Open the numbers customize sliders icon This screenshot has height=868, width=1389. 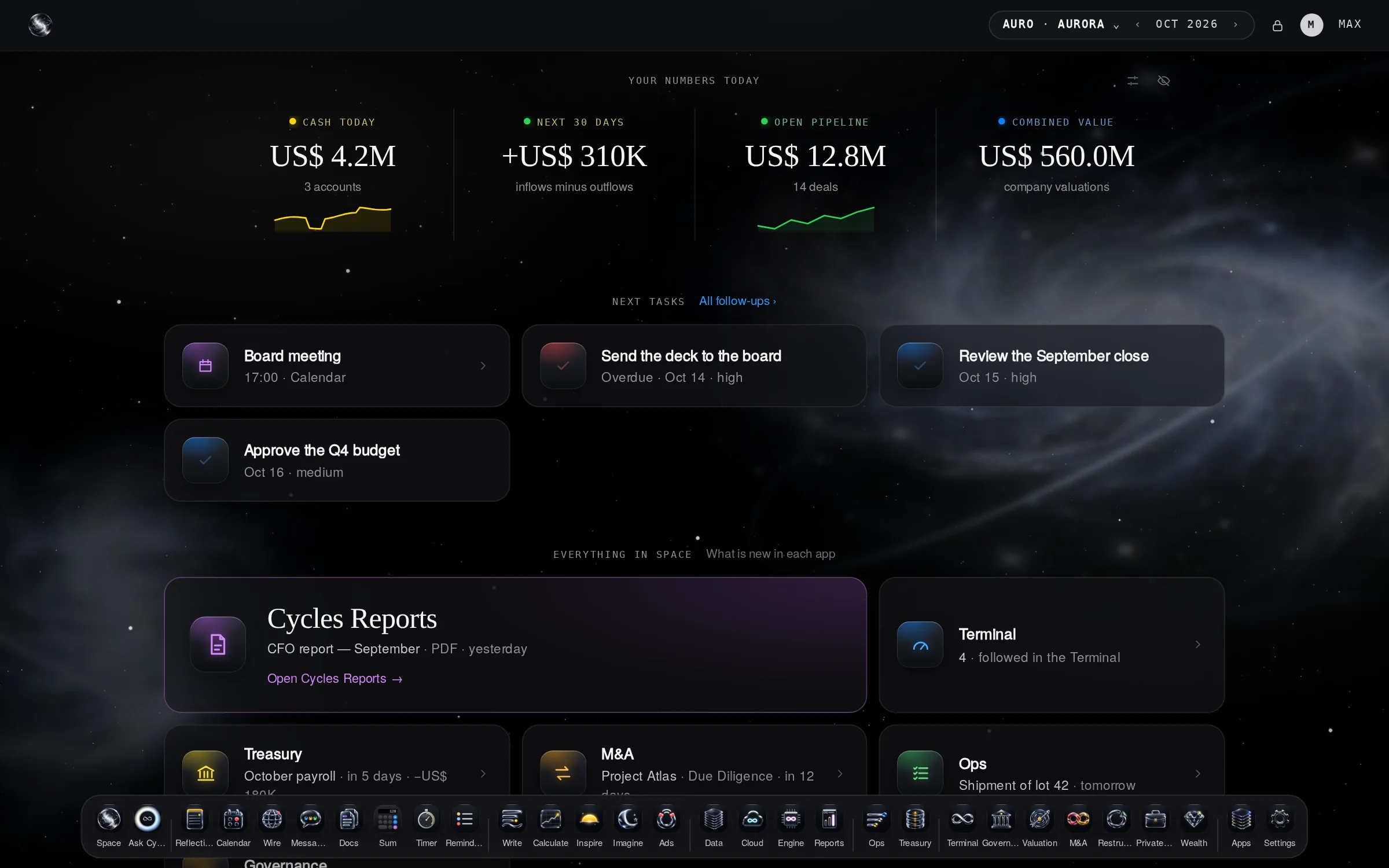click(x=1133, y=81)
